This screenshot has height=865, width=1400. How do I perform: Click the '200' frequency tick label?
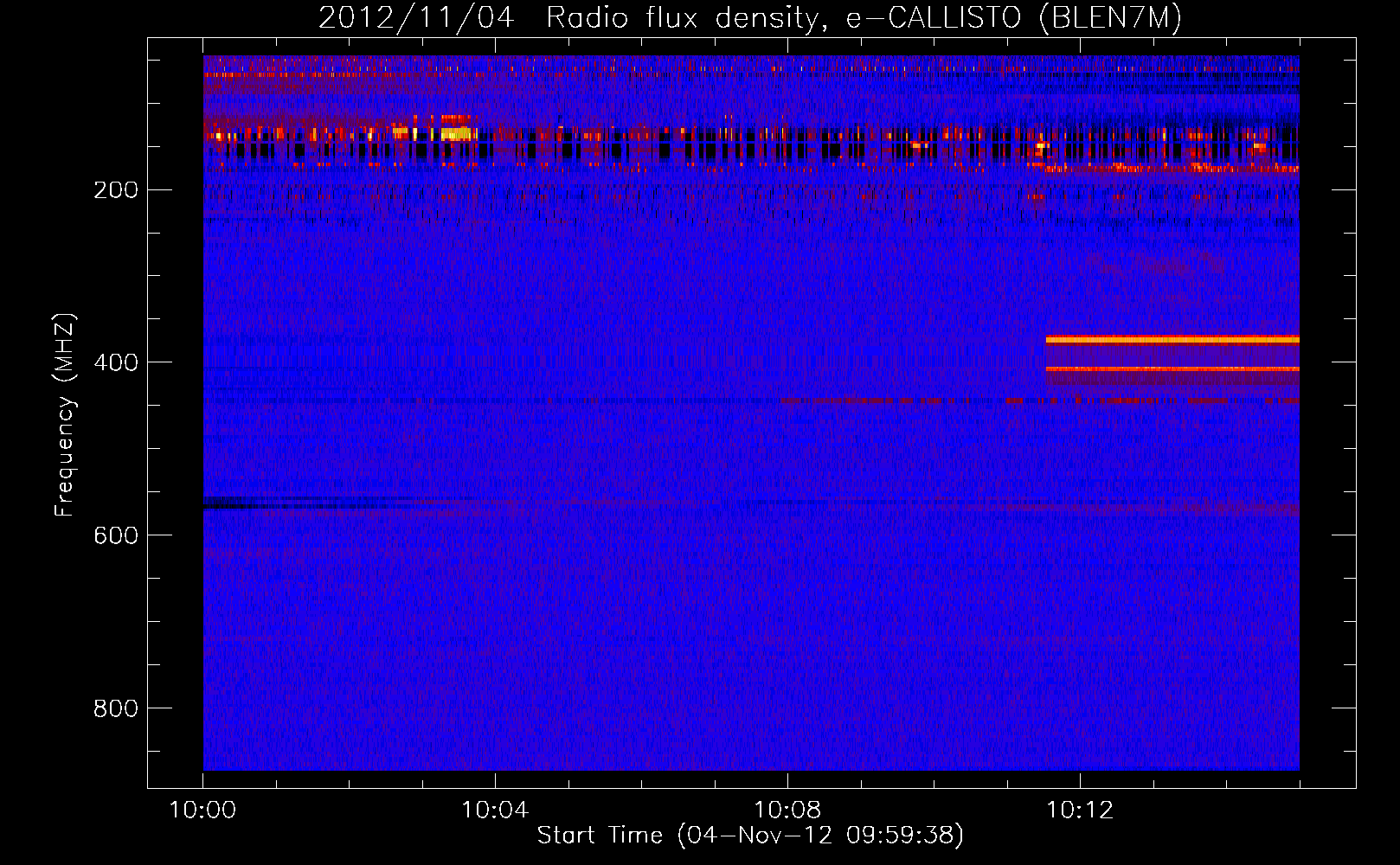pyautogui.click(x=116, y=190)
